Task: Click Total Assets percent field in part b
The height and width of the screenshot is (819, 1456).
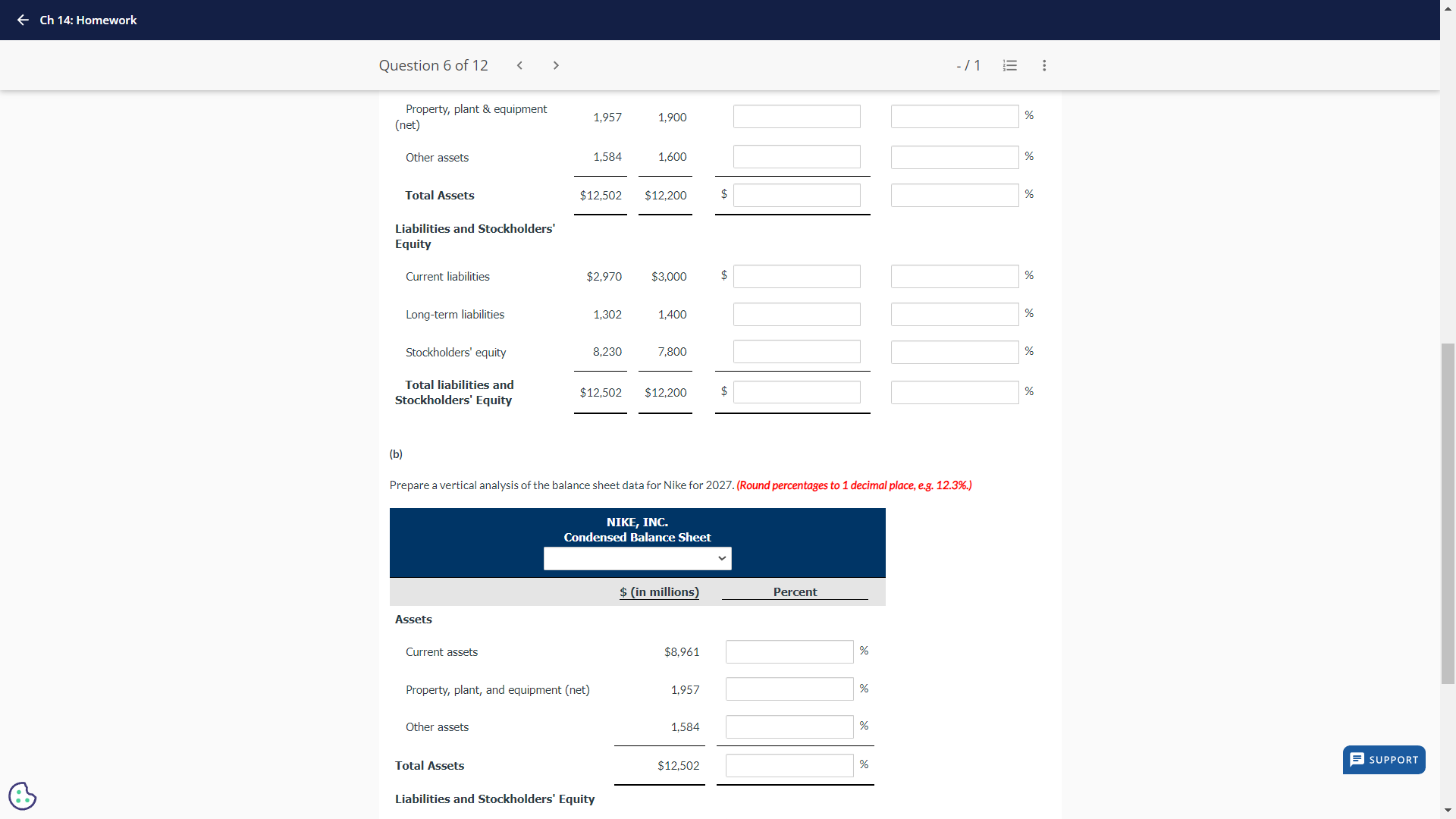Action: coord(789,765)
